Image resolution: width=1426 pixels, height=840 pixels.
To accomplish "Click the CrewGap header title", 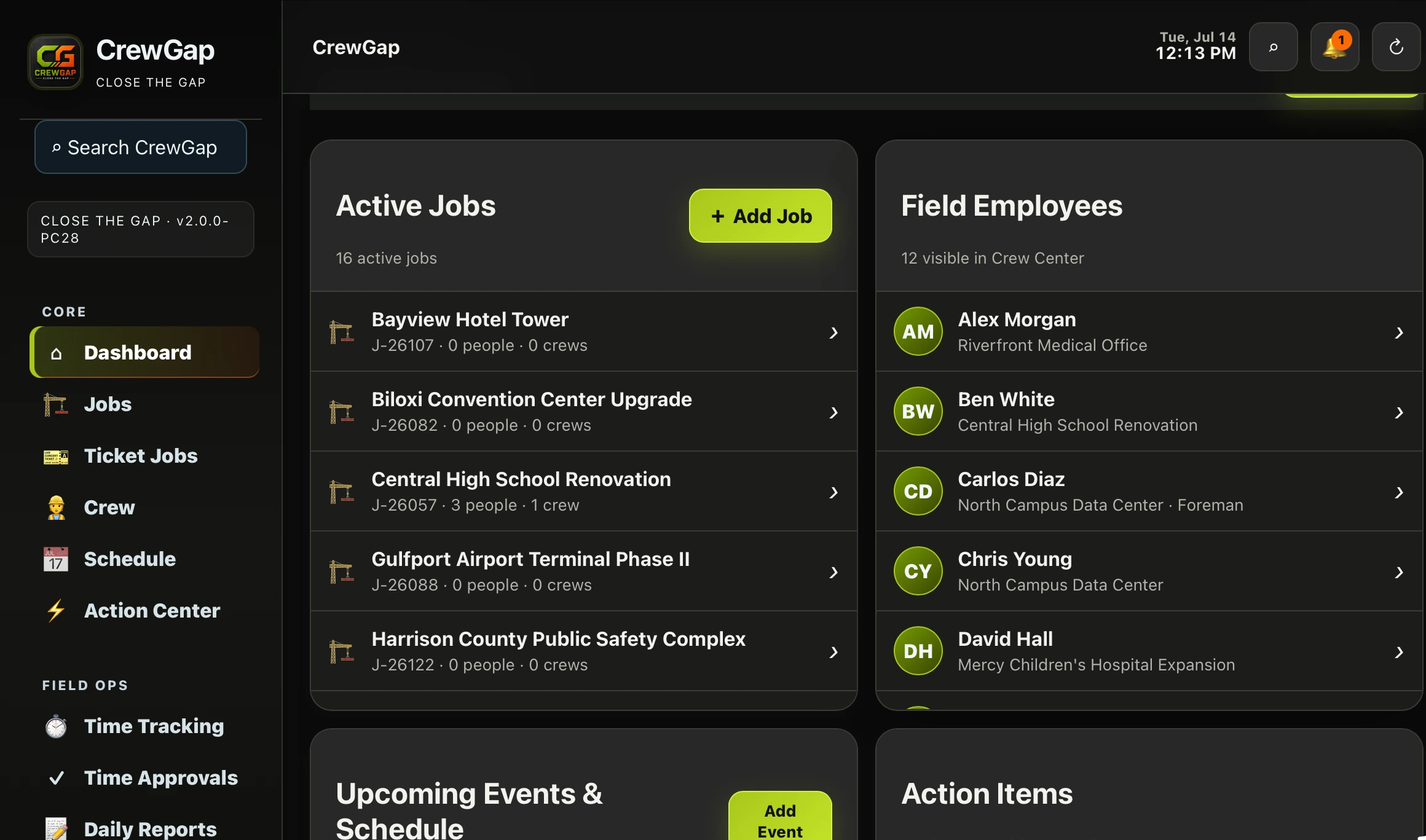I will [x=356, y=47].
